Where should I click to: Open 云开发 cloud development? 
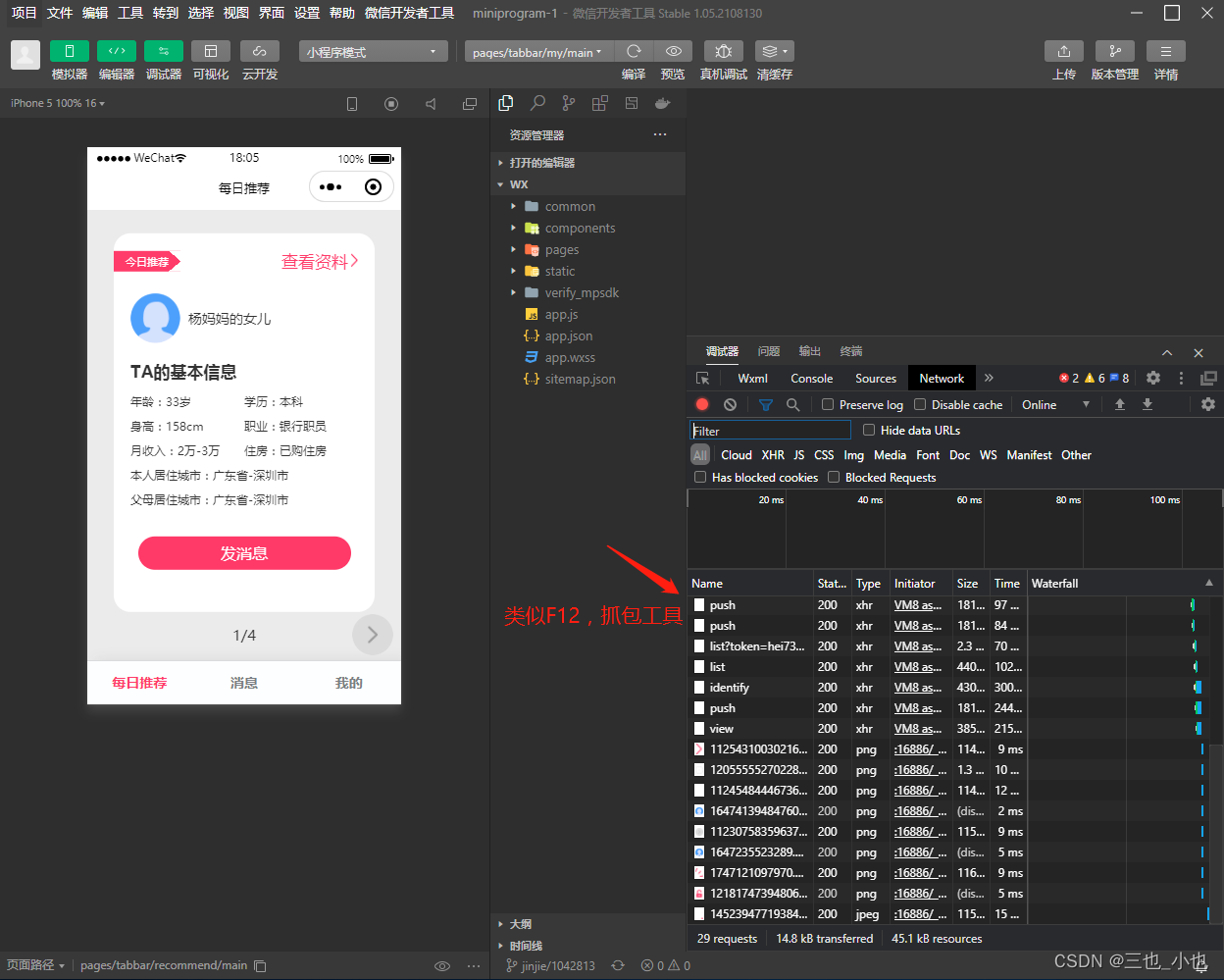[x=259, y=51]
